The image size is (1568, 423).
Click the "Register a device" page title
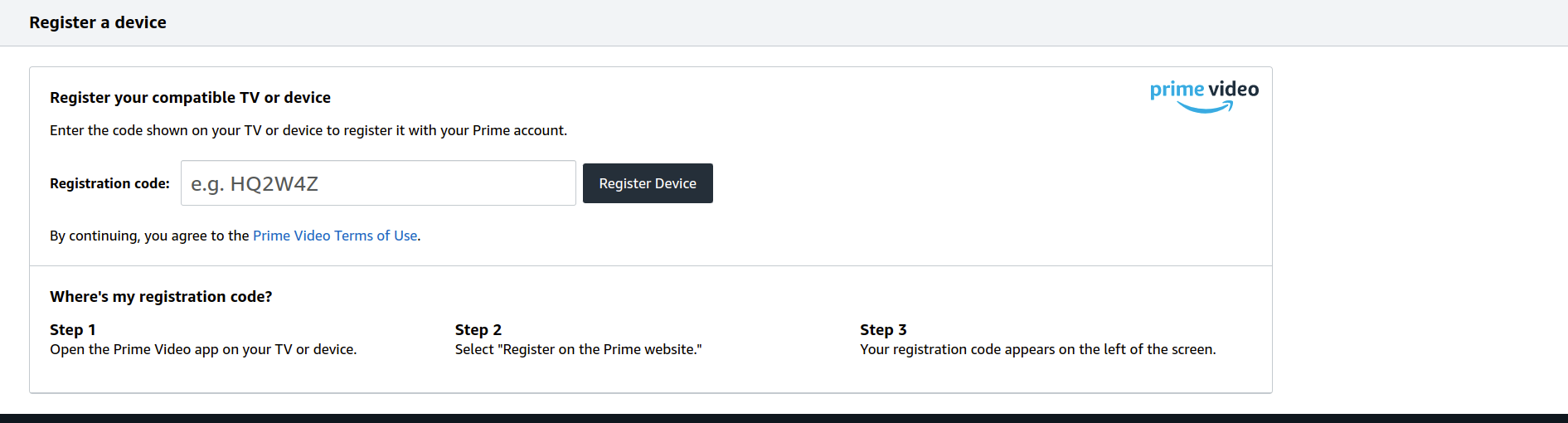98,22
